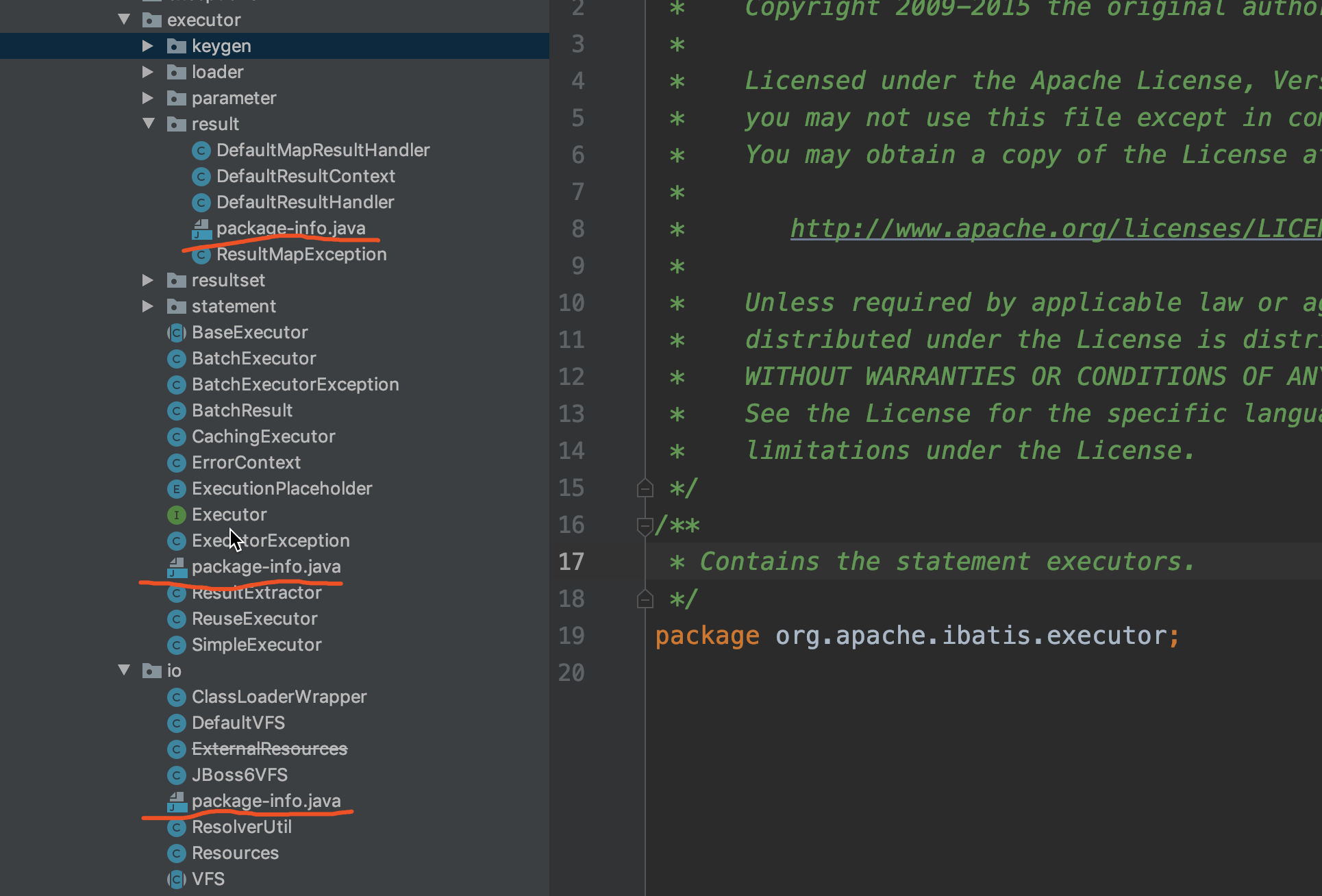
Task: Collapse the executor folder arrow
Action: point(124,20)
